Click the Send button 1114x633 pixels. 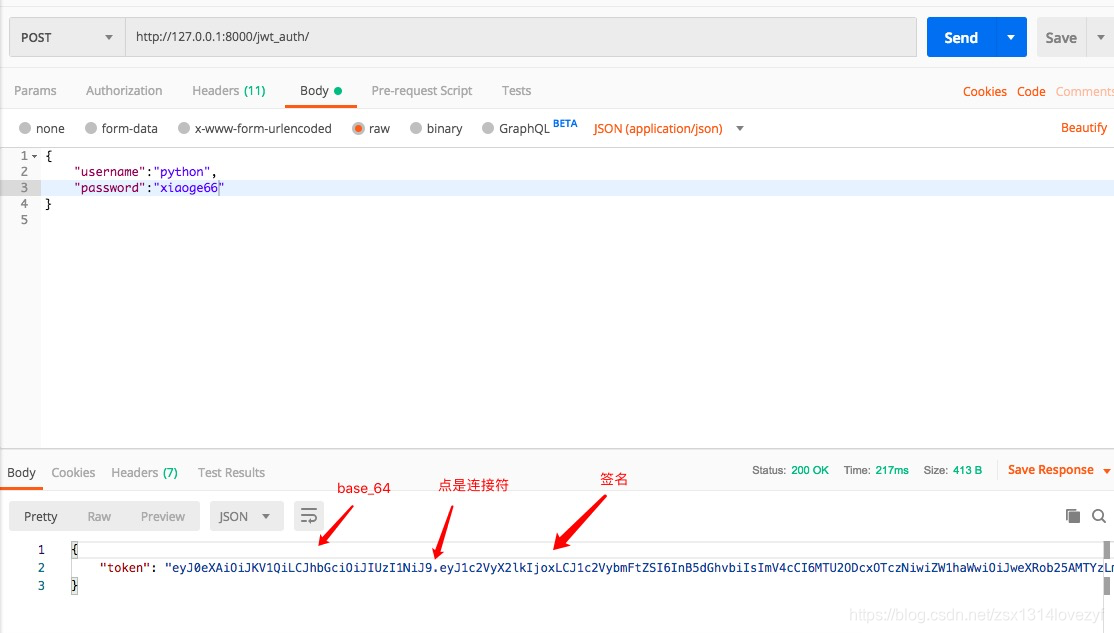(959, 36)
